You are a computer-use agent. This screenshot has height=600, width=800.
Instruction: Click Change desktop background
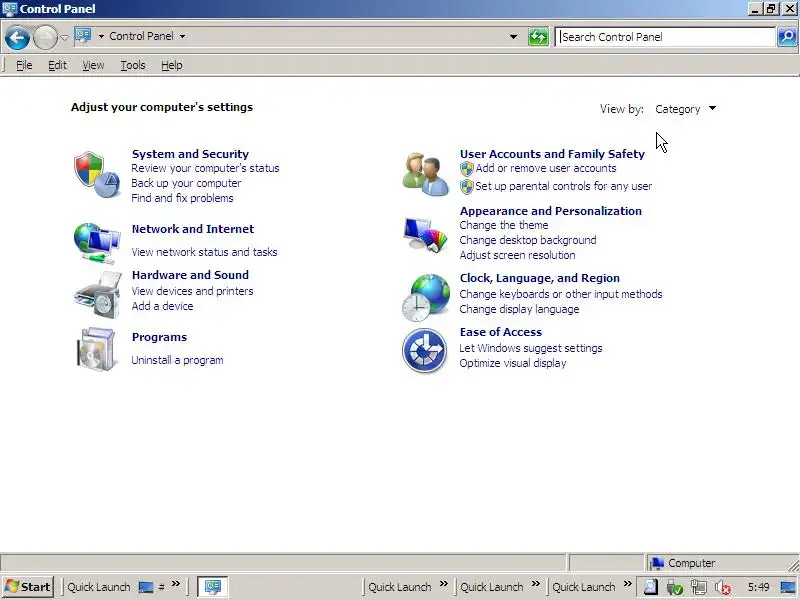point(528,240)
